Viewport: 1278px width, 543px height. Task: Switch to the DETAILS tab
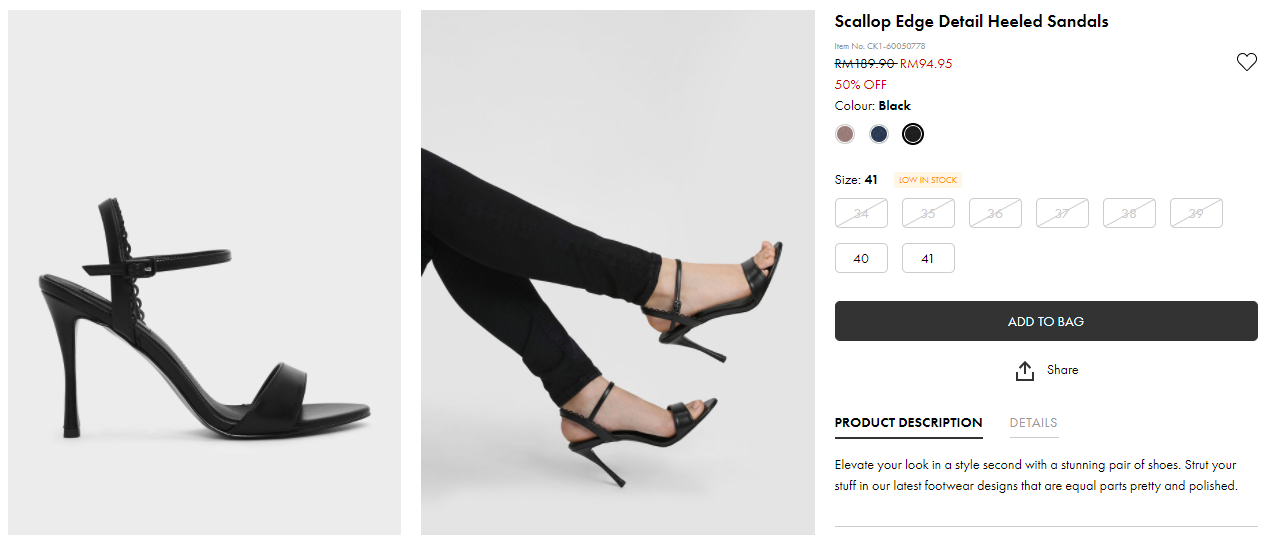pyautogui.click(x=1033, y=423)
